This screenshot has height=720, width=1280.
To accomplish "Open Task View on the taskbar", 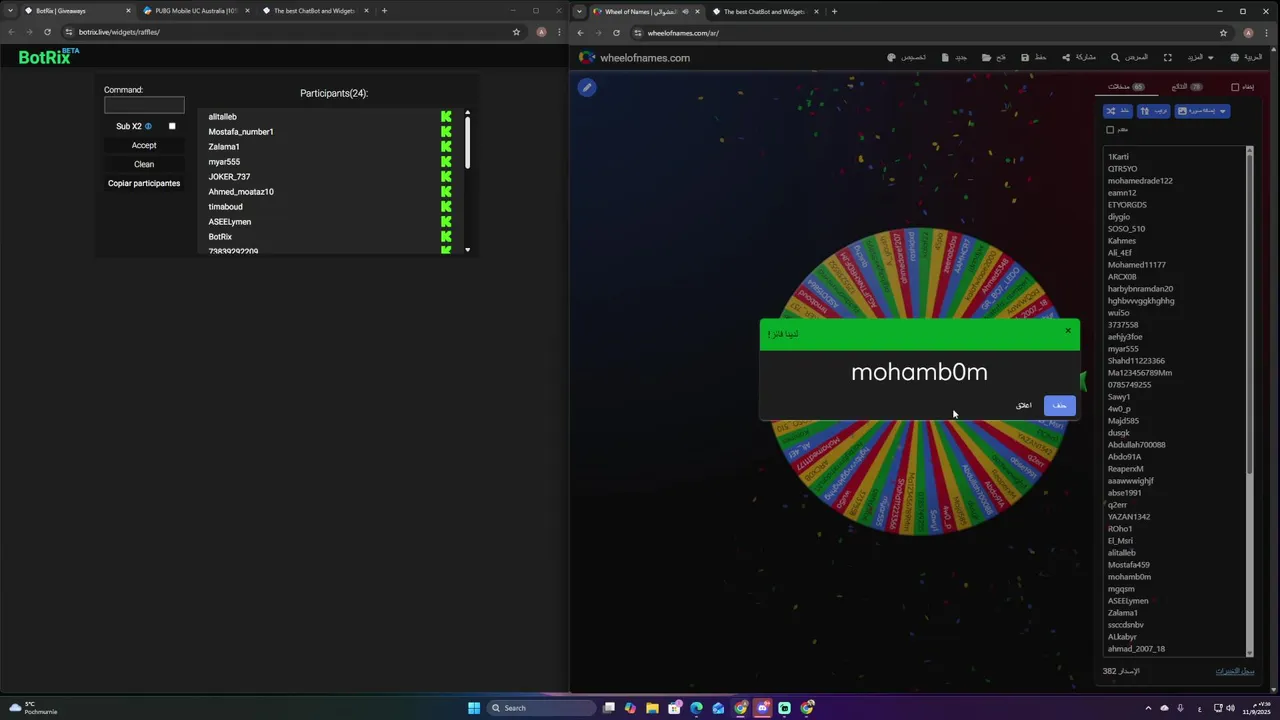I will [608, 708].
